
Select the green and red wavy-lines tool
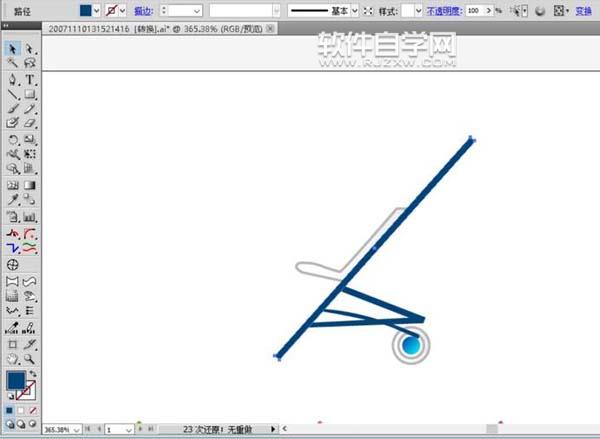[29, 248]
